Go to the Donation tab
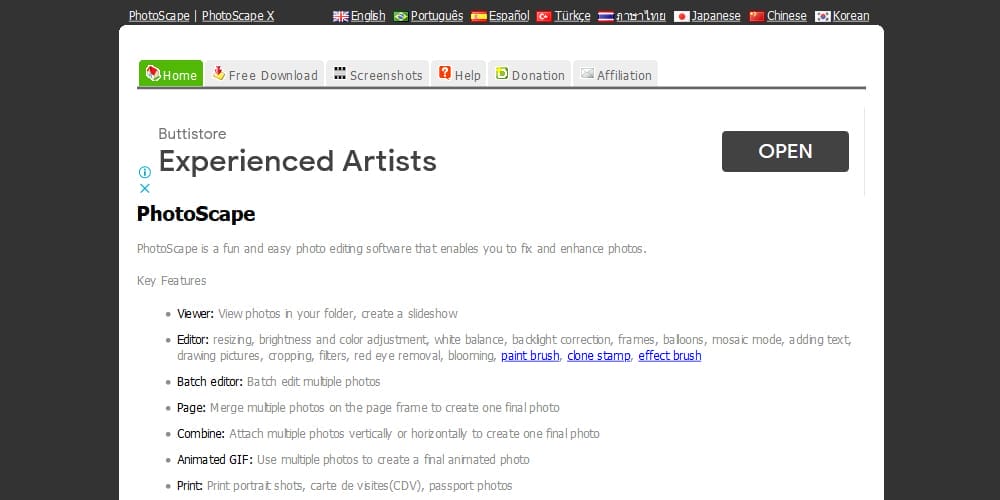 point(529,73)
